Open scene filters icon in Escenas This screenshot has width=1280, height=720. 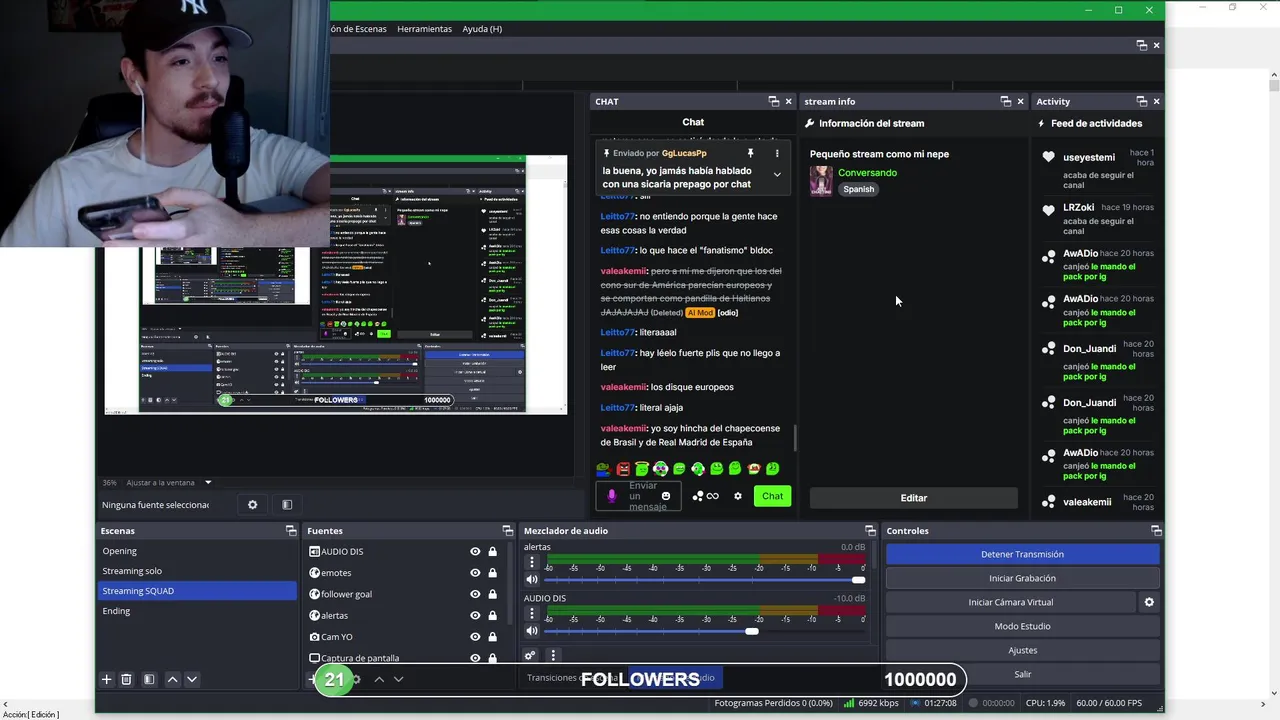point(149,679)
